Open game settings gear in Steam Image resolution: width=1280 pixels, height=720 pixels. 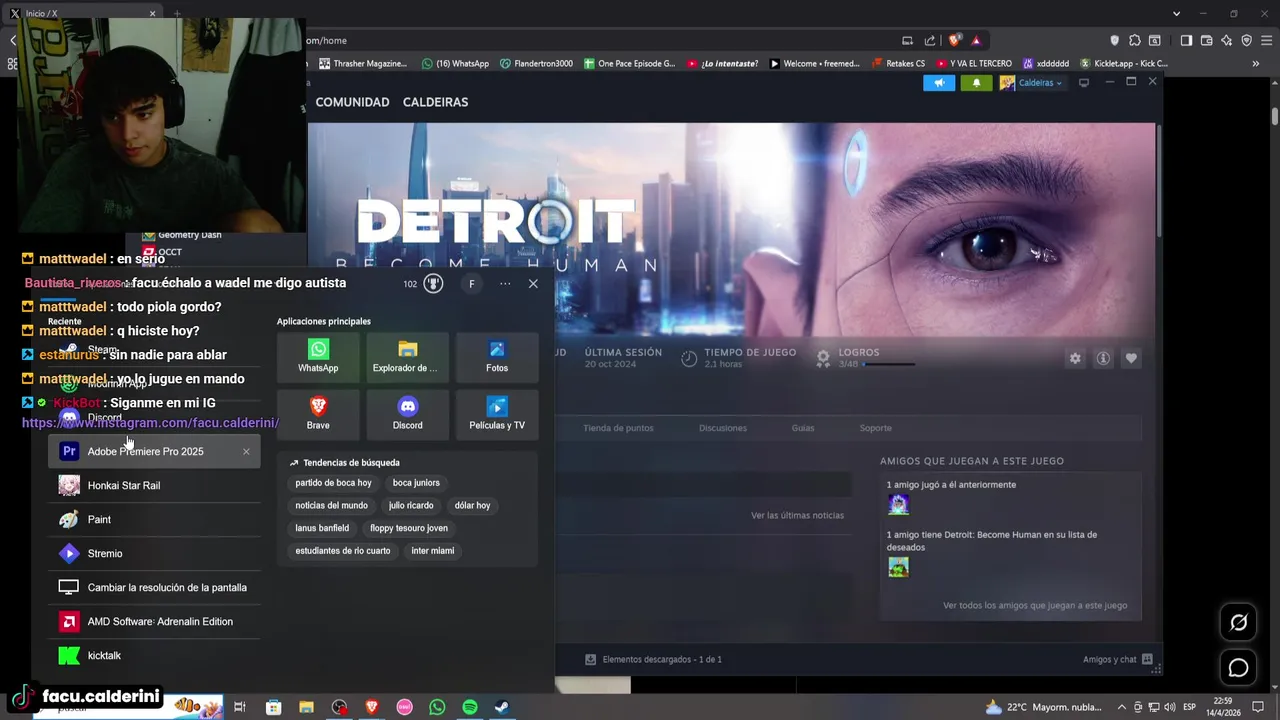[x=1075, y=358]
